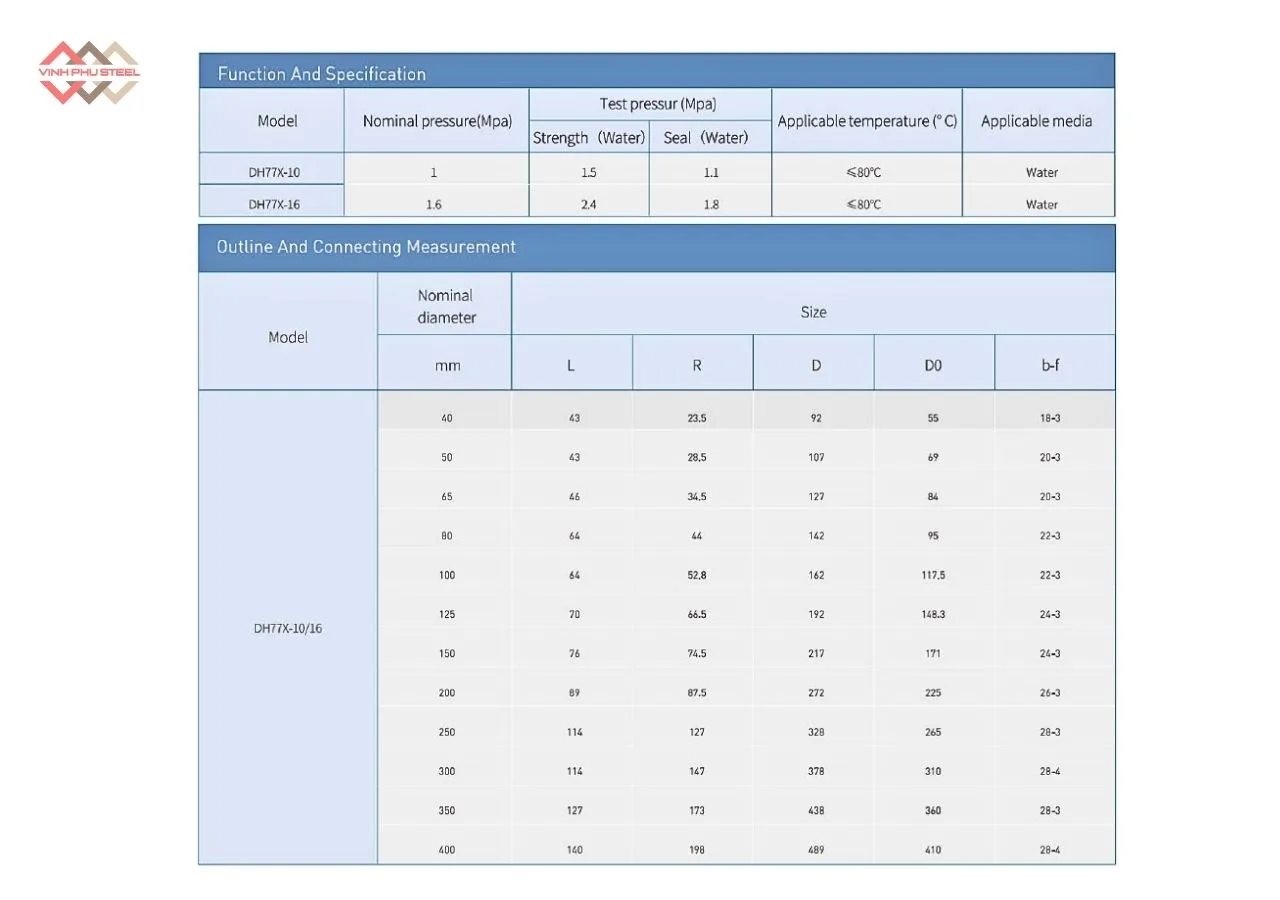Screen dimensions: 1280x900
Task: Select the 489 value in D column
Action: coord(816,850)
